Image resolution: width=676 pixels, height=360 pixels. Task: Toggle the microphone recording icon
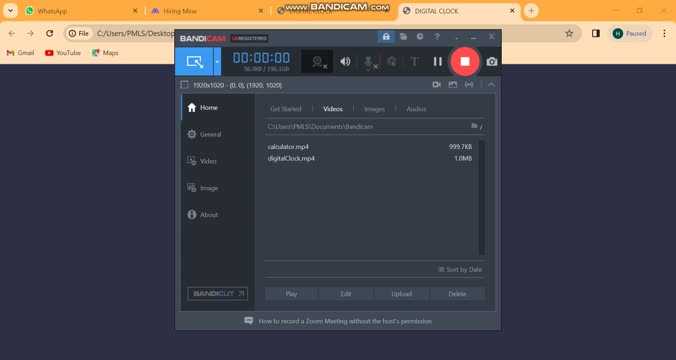pyautogui.click(x=368, y=62)
